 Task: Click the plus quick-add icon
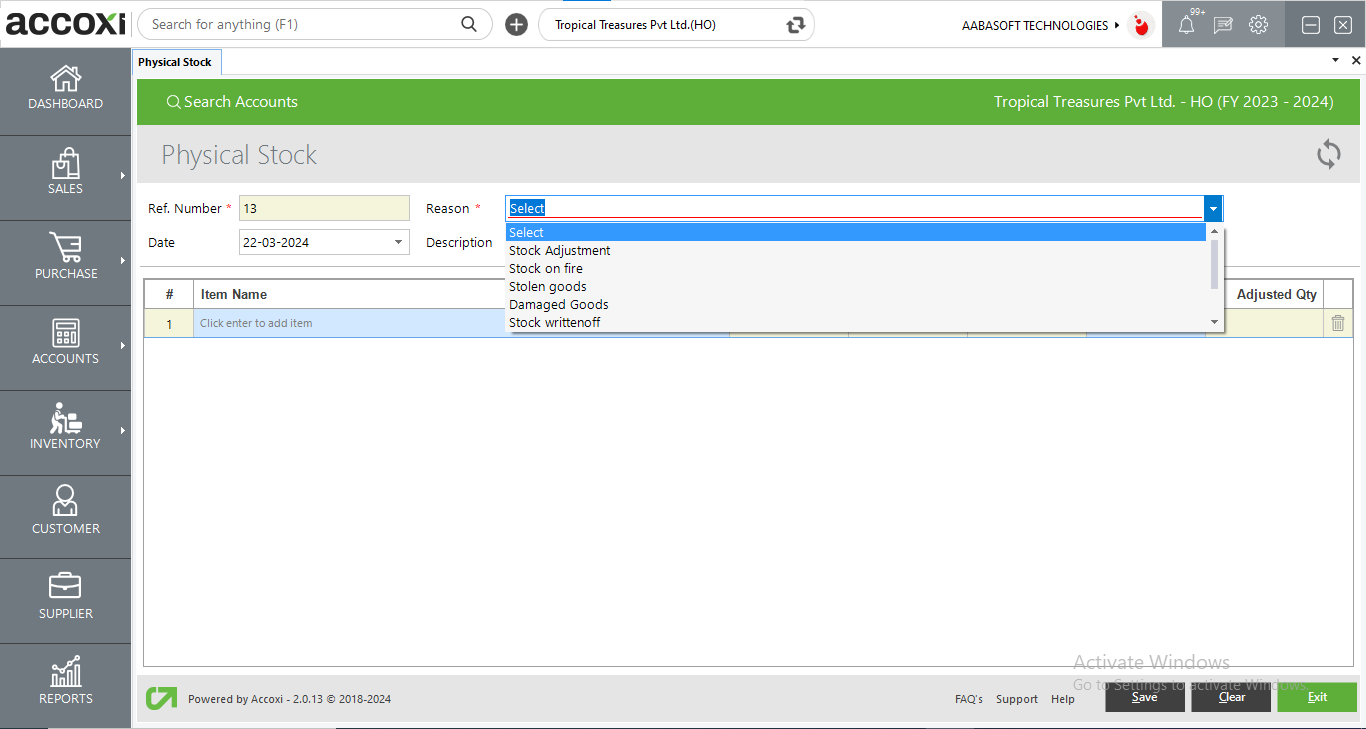pyautogui.click(x=516, y=25)
